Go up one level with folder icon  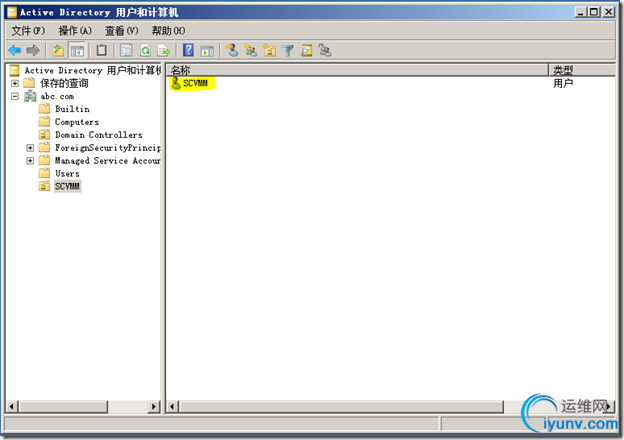pos(58,51)
